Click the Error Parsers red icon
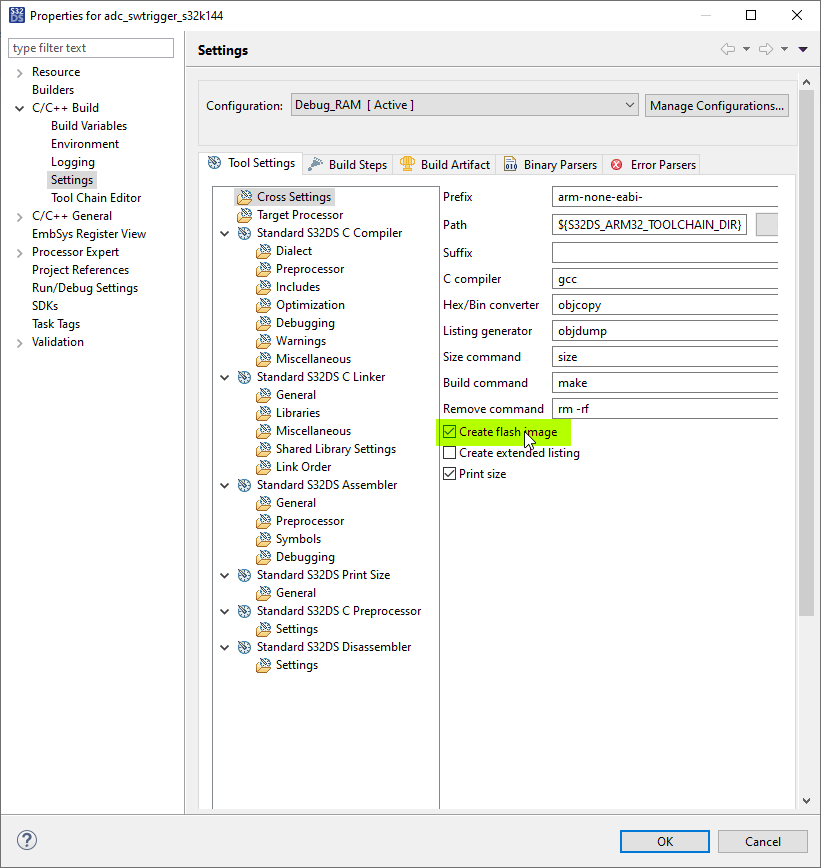The image size is (821, 868). [616, 164]
